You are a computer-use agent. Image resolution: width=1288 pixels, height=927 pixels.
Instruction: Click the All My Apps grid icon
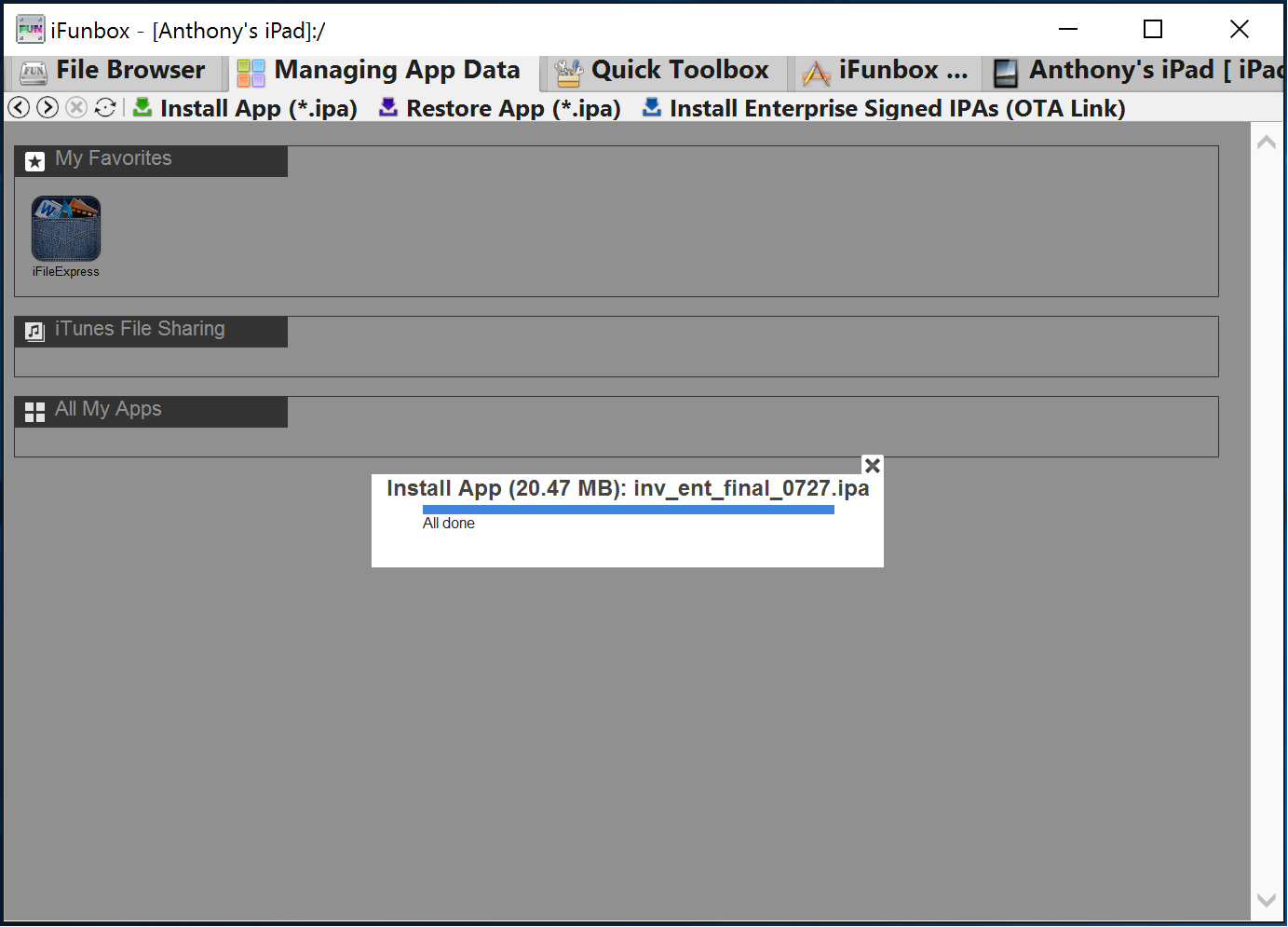click(34, 412)
